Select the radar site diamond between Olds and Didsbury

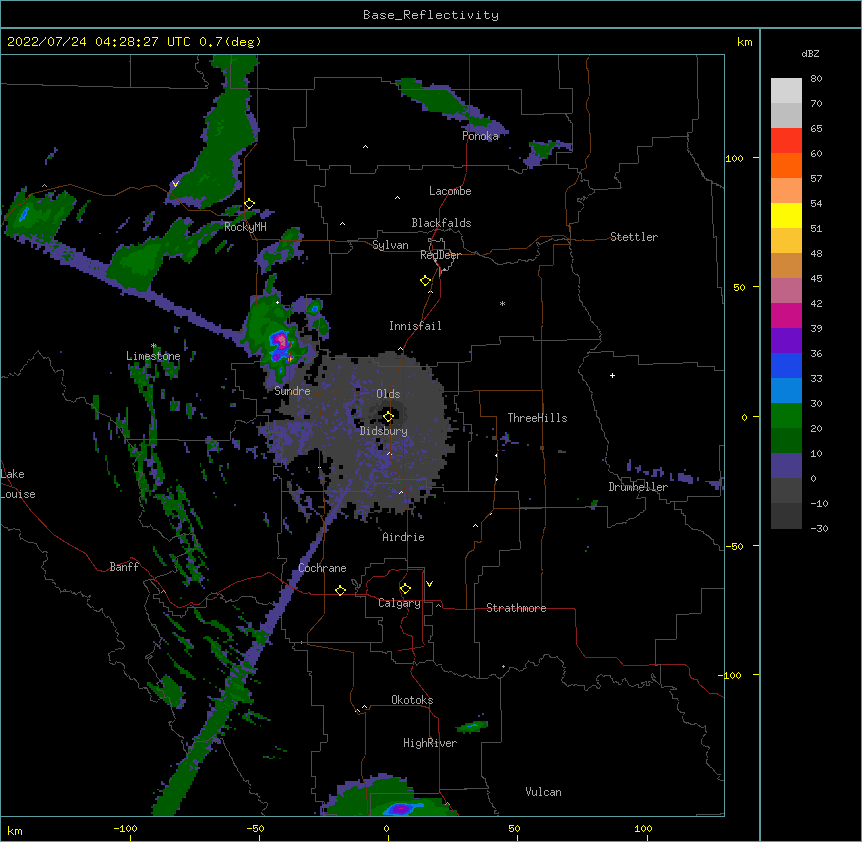388,417
